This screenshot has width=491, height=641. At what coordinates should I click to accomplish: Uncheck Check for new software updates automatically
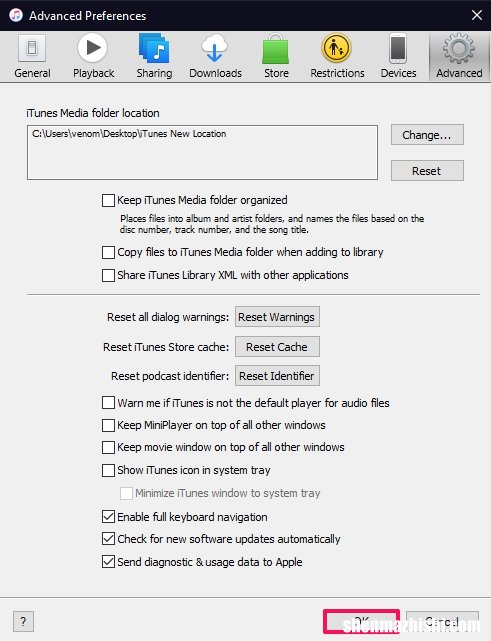[108, 539]
